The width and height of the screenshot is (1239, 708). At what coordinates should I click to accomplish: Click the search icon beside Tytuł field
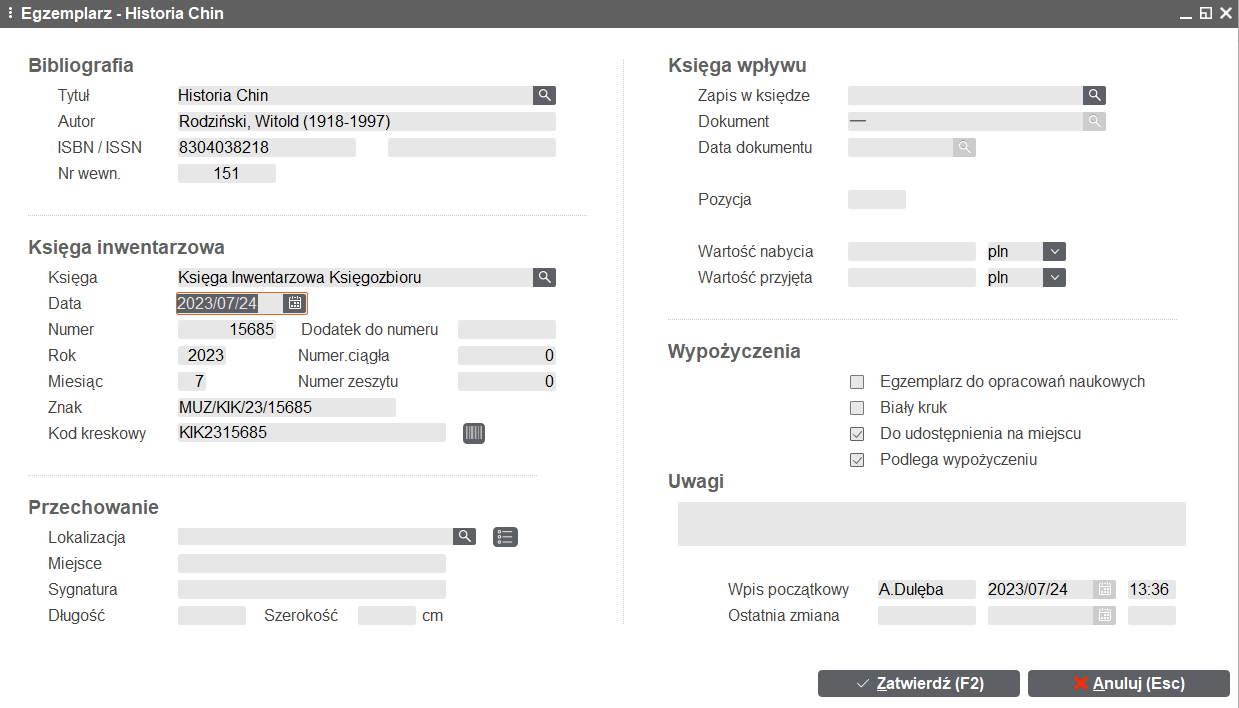(544, 95)
